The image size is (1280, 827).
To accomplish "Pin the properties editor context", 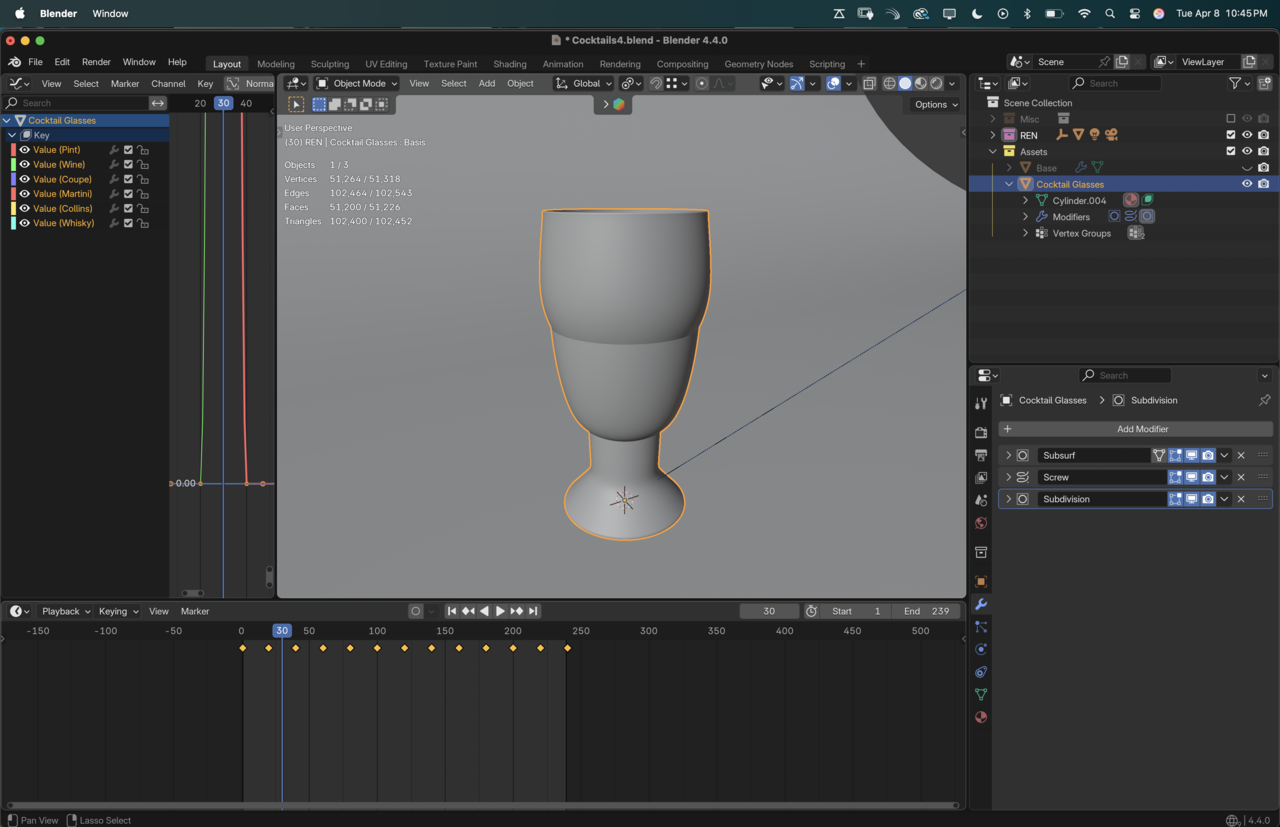I will pyautogui.click(x=1264, y=400).
